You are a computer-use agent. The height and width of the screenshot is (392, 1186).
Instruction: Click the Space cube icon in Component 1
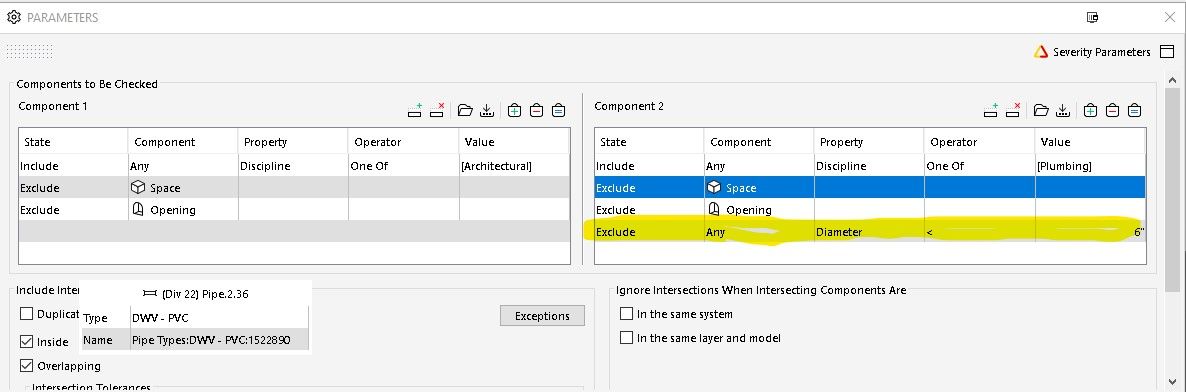point(138,188)
